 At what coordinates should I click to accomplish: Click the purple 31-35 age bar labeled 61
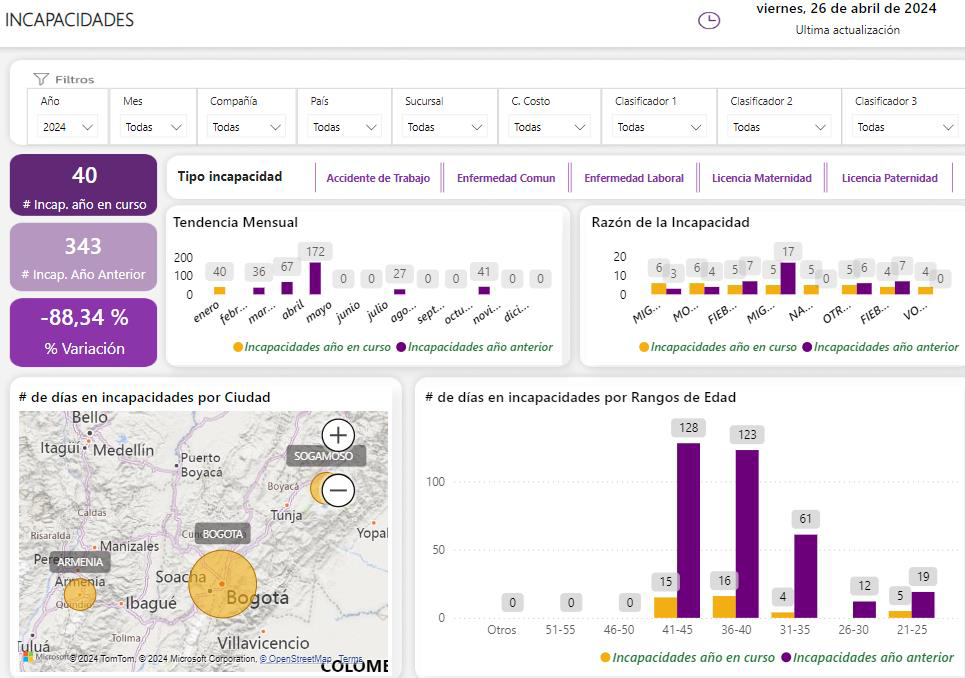(806, 576)
